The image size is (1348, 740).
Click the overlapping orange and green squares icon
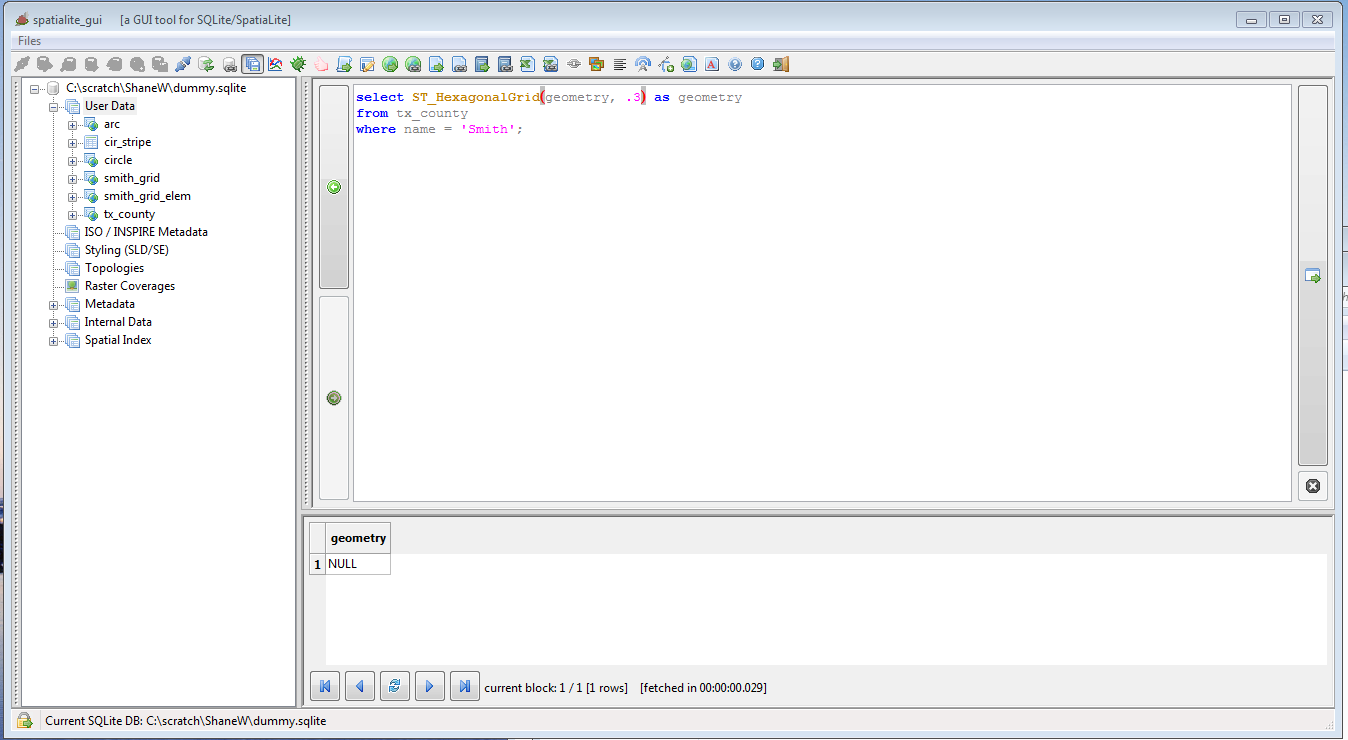[x=597, y=64]
